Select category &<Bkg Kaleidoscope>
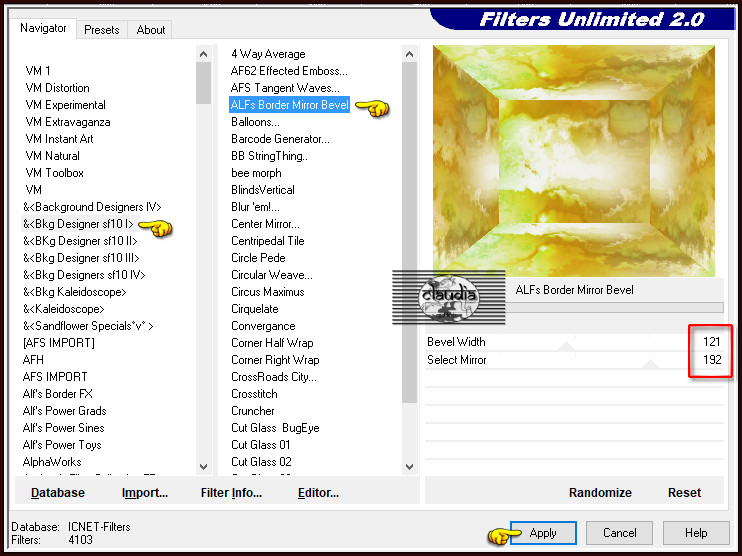 click(75, 292)
